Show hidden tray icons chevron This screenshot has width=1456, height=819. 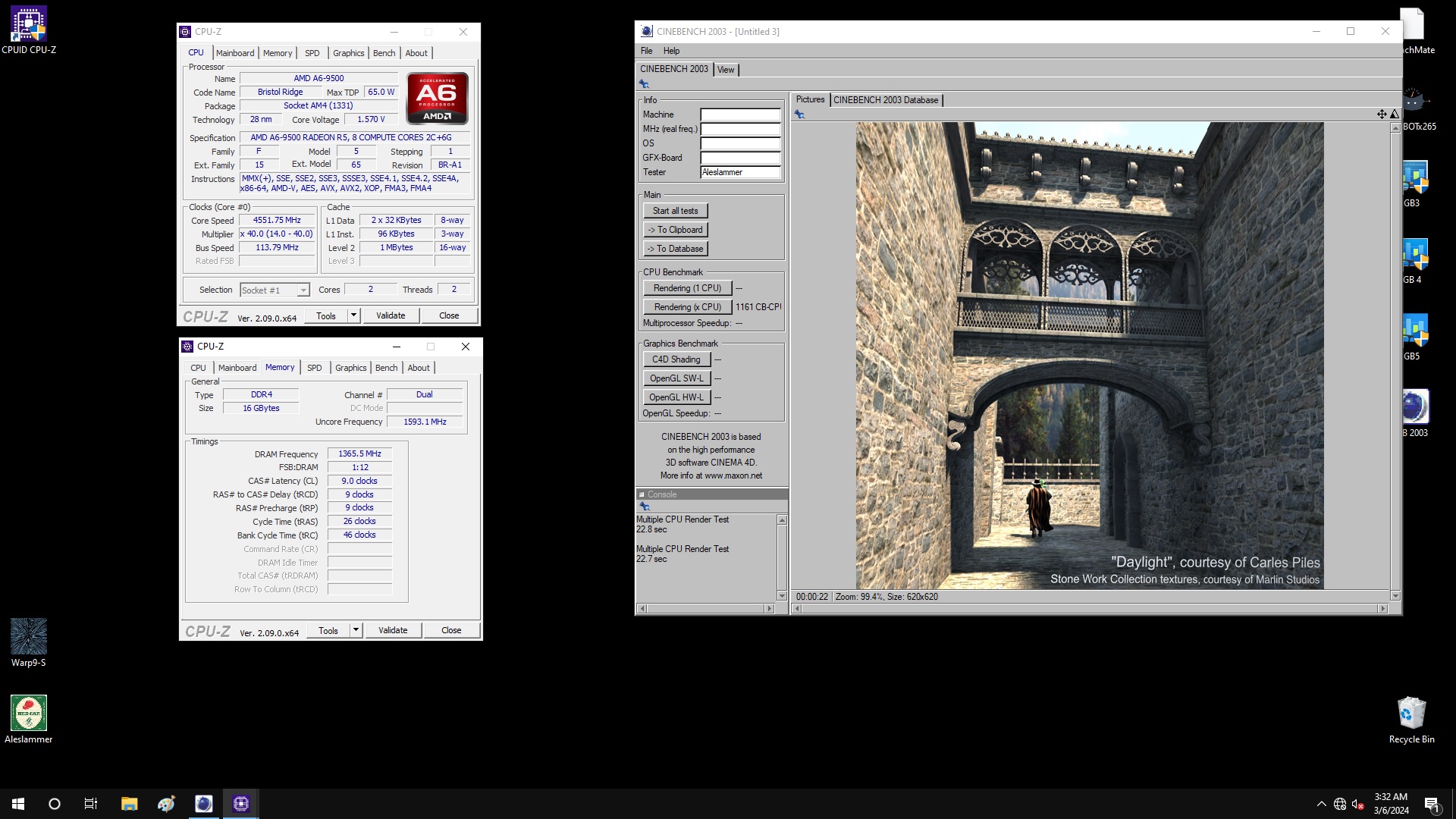(x=1321, y=804)
